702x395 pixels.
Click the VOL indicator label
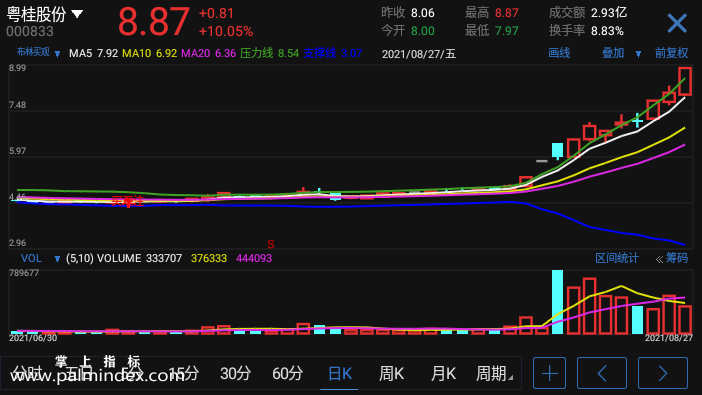[x=31, y=258]
